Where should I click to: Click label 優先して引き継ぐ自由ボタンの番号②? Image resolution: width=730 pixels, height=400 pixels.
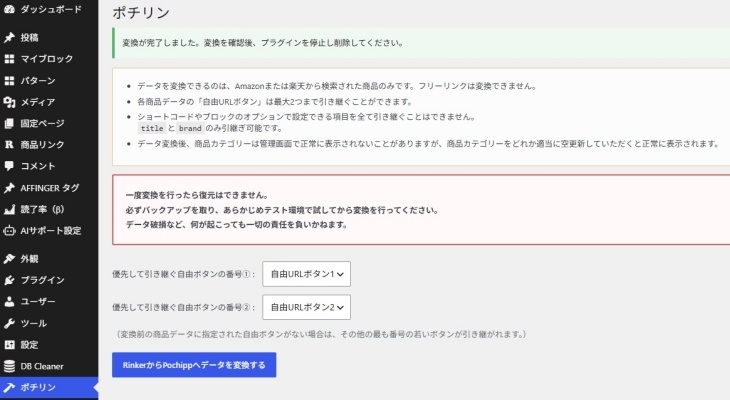point(183,307)
